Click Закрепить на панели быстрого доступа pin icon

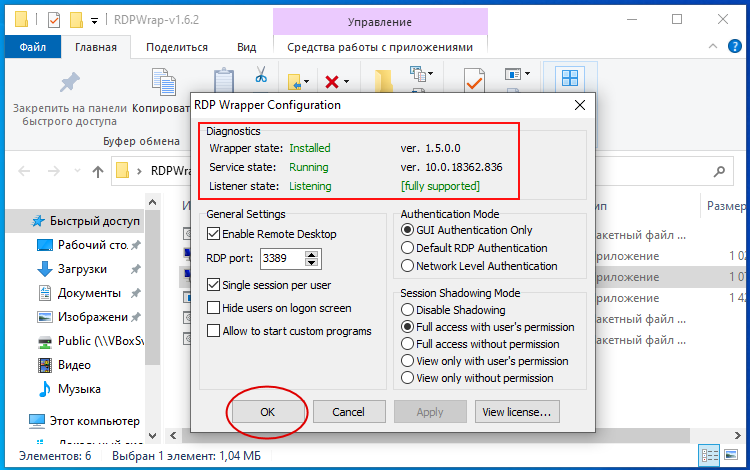point(70,82)
